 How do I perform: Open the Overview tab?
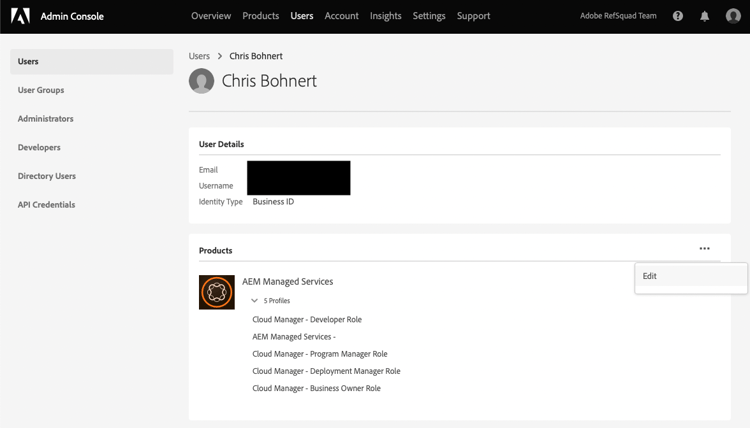[211, 16]
